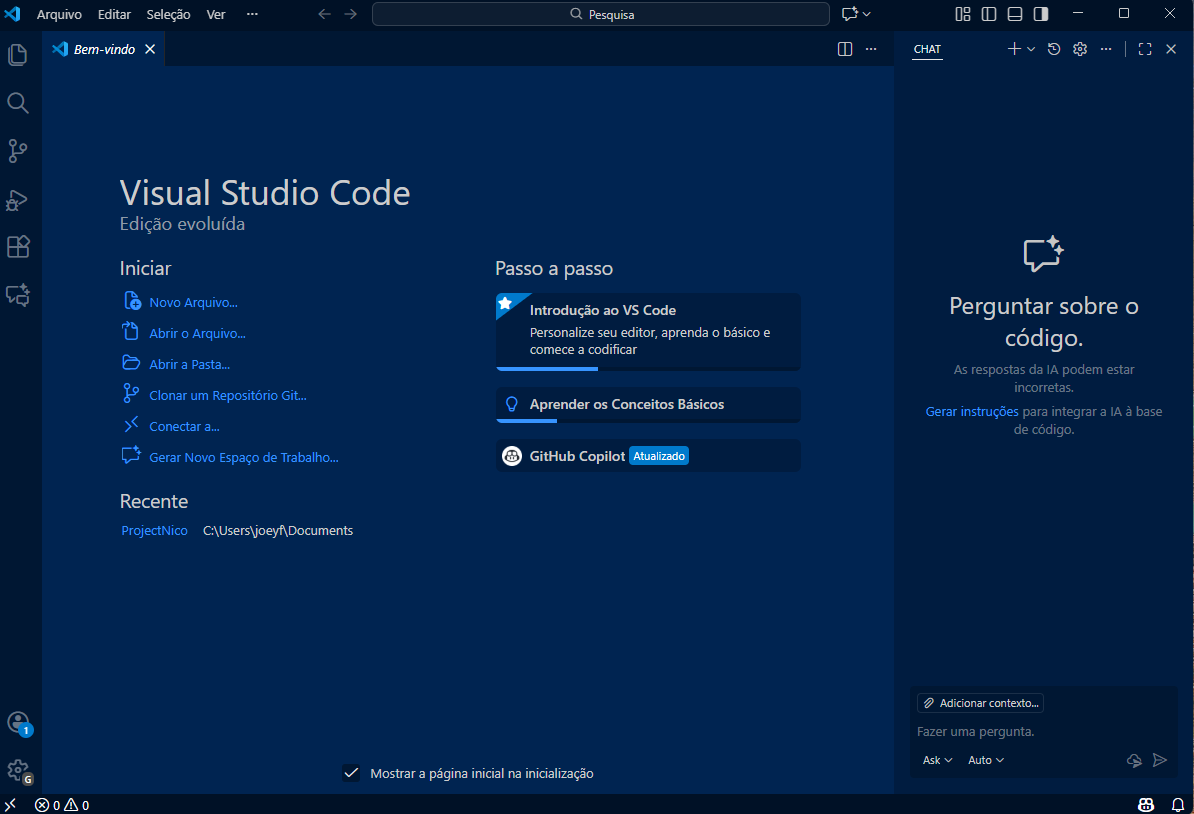Select the Bem-vindo tab

(104, 49)
